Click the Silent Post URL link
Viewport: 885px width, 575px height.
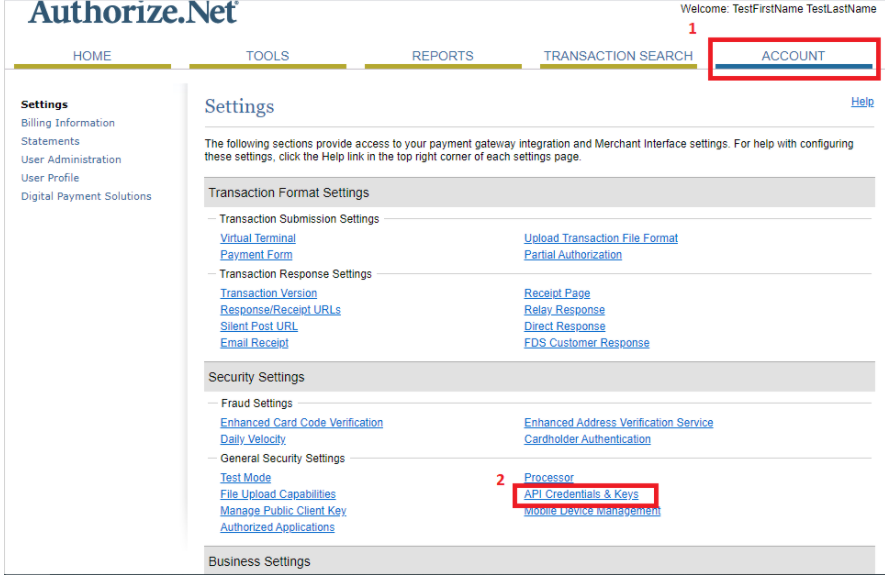[259, 326]
